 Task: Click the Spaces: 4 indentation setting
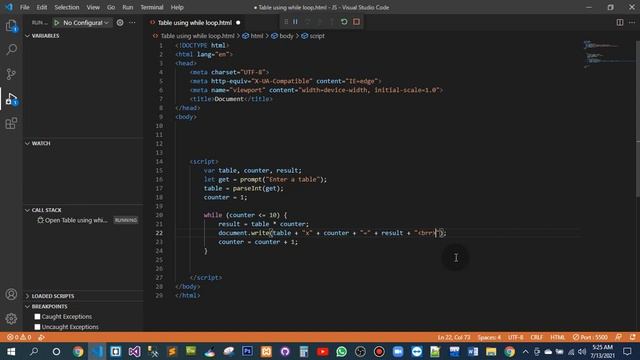tap(489, 337)
